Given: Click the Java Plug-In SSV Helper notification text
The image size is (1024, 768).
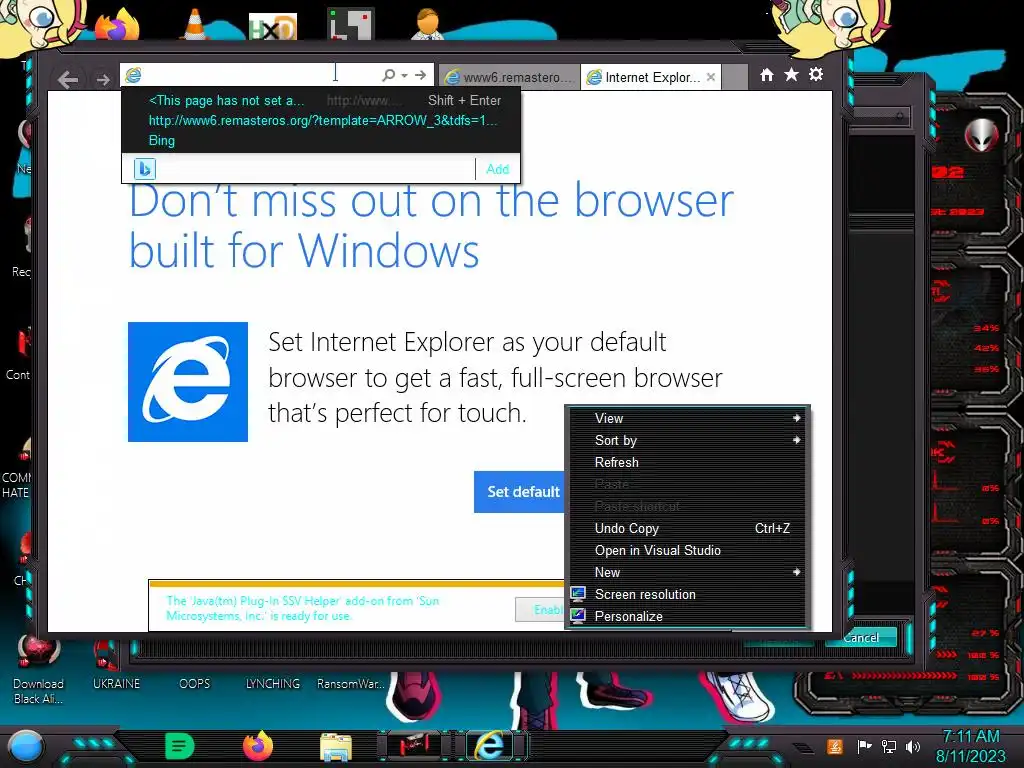Looking at the screenshot, I should (x=303, y=608).
